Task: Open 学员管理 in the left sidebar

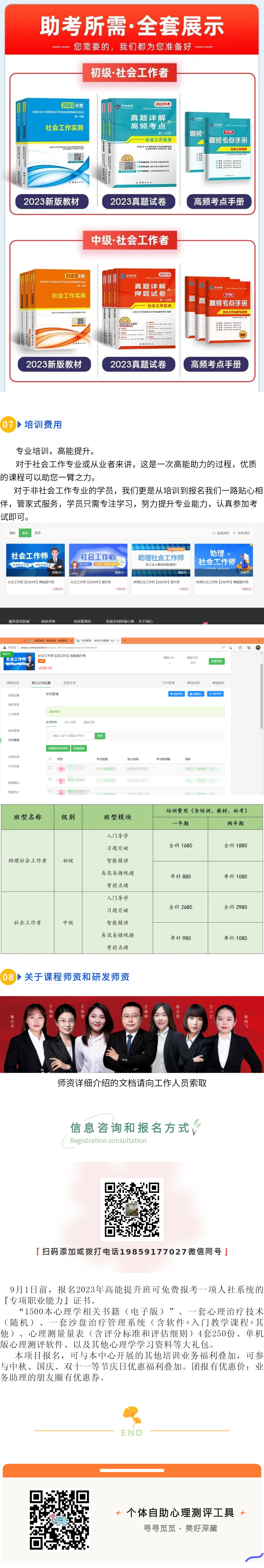Action: click(13, 740)
